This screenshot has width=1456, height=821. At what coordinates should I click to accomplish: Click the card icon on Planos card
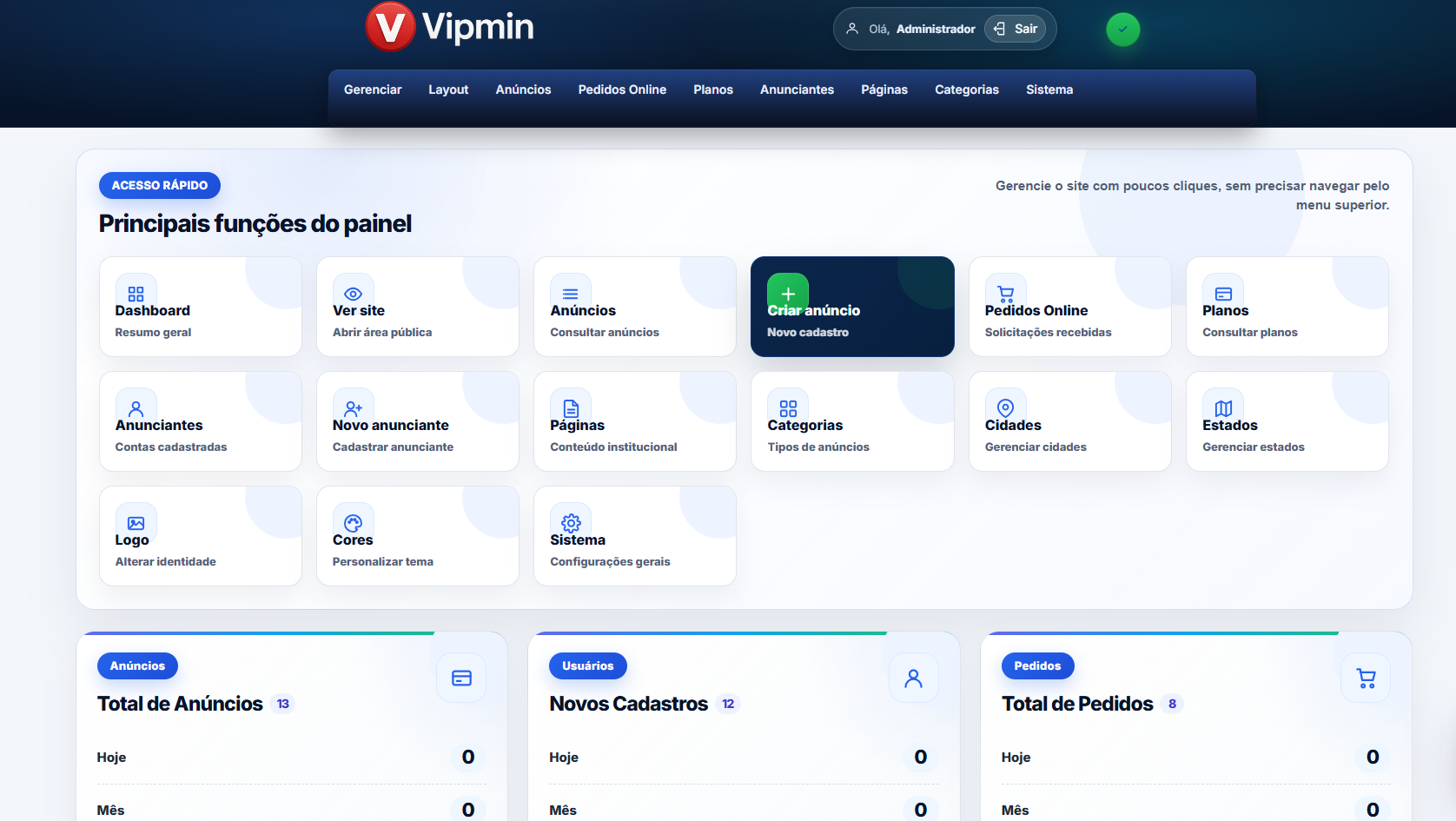(1223, 294)
